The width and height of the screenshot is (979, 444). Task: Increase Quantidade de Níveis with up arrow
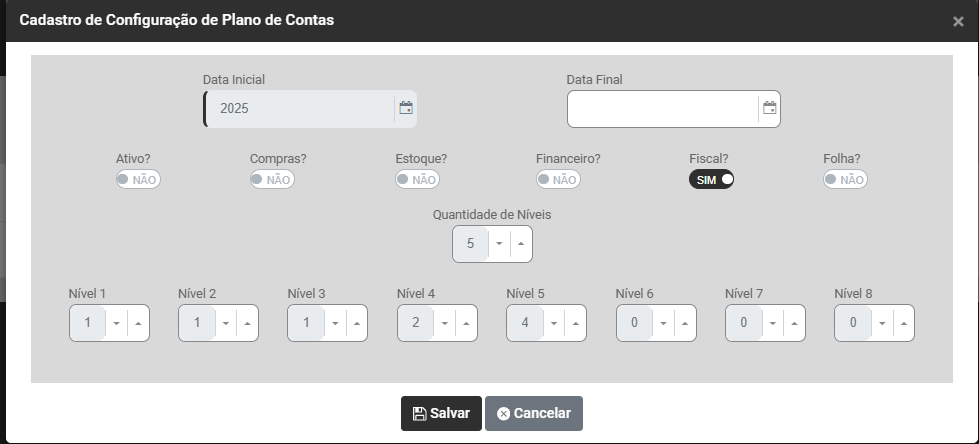pos(521,244)
